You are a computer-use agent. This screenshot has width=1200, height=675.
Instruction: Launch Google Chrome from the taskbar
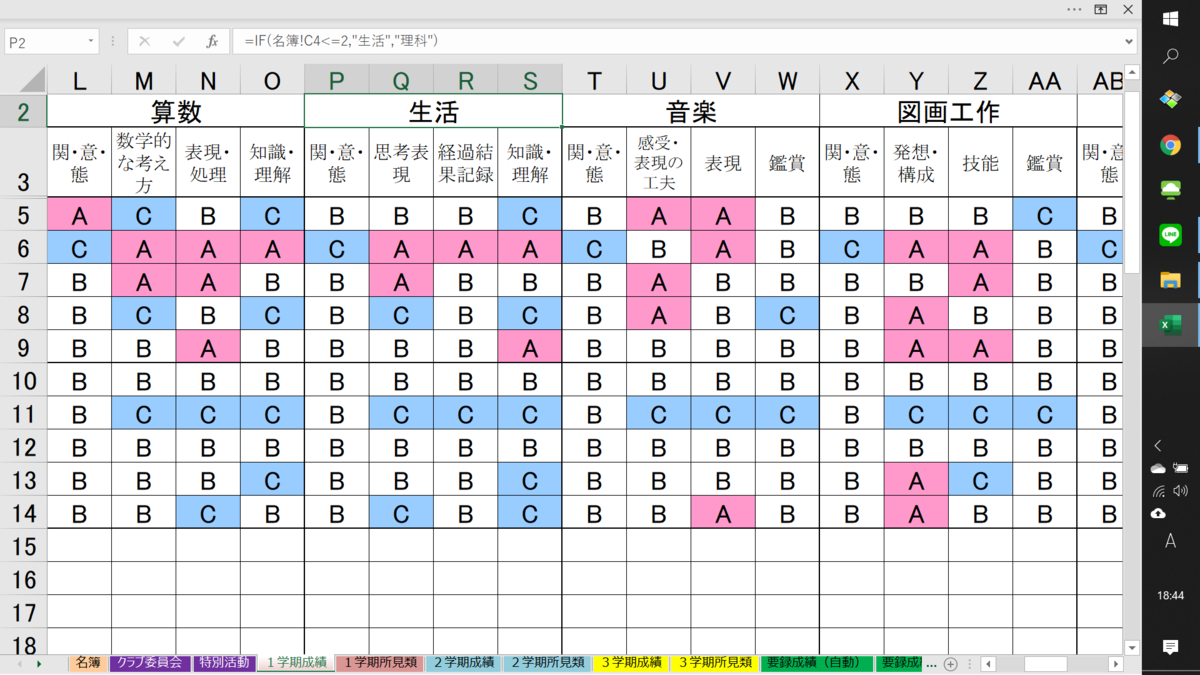pyautogui.click(x=1170, y=145)
